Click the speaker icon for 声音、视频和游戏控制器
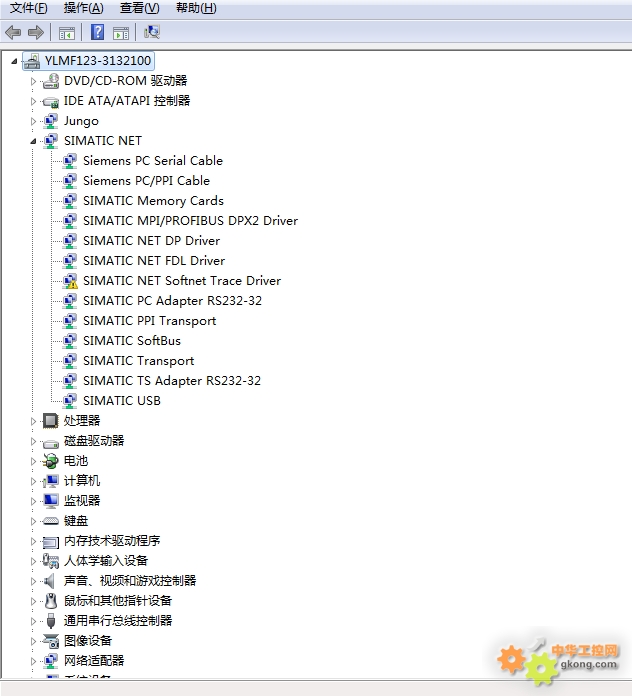Viewport: 632px width, 696px height. (49, 581)
